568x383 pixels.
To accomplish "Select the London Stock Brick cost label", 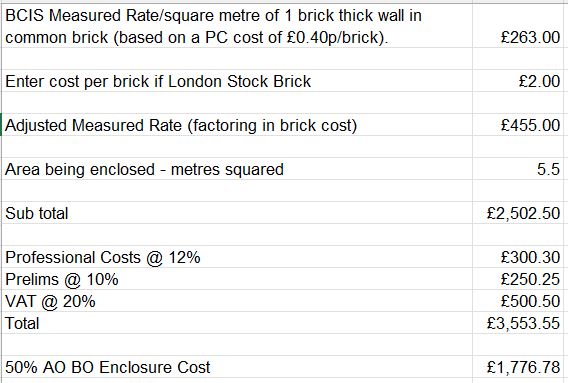I will coord(237,81).
